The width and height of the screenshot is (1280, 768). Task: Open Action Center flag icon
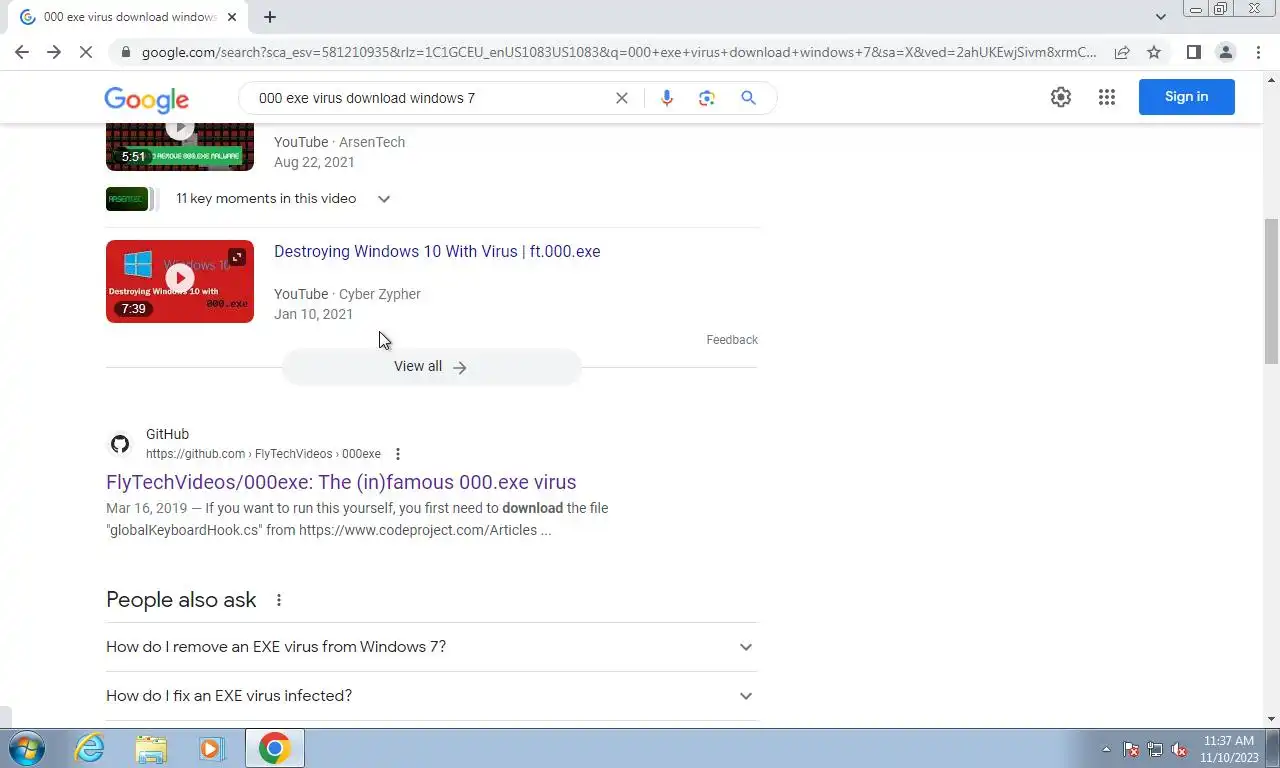point(1131,749)
